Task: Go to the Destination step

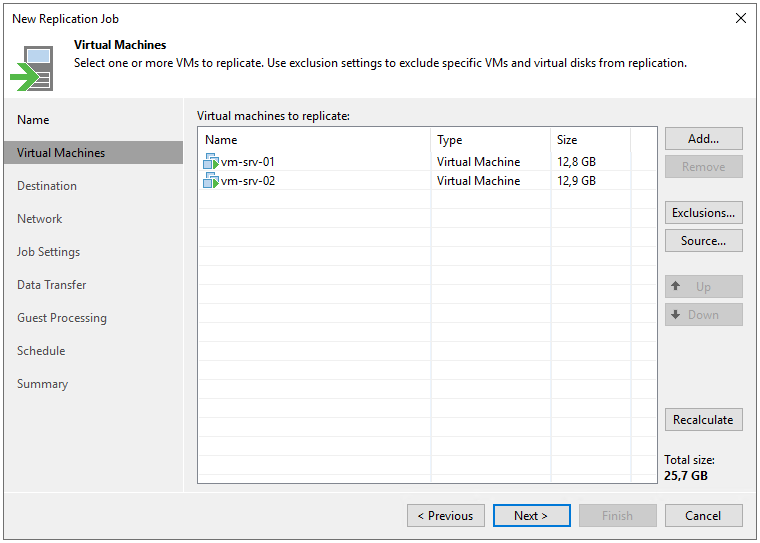Action: pyautogui.click(x=47, y=186)
